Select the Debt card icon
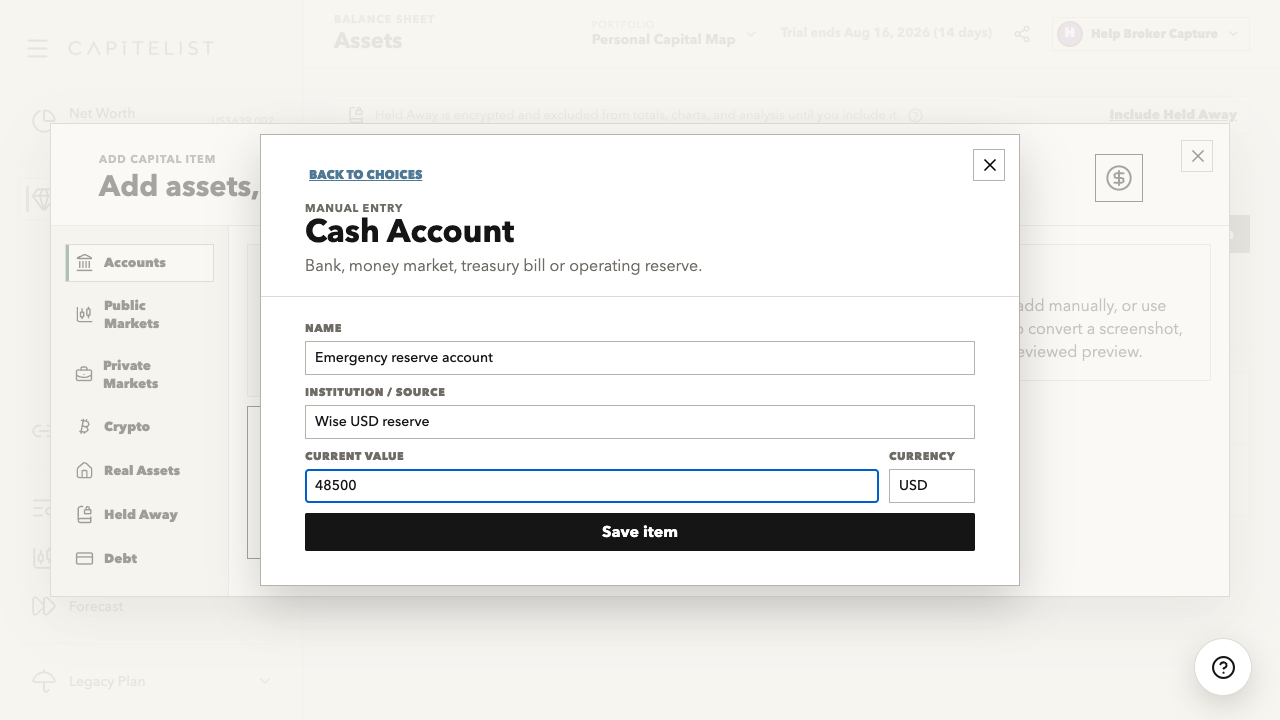The image size is (1280, 720). tap(85, 558)
